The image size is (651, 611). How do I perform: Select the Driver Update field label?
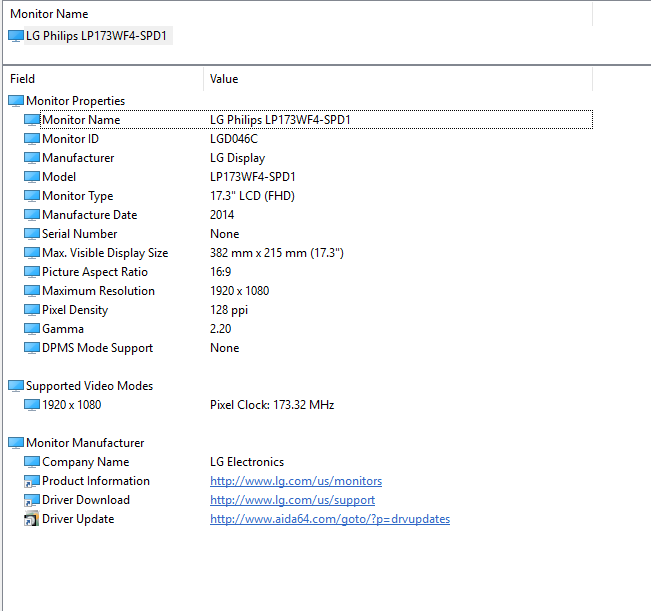[x=78, y=520]
